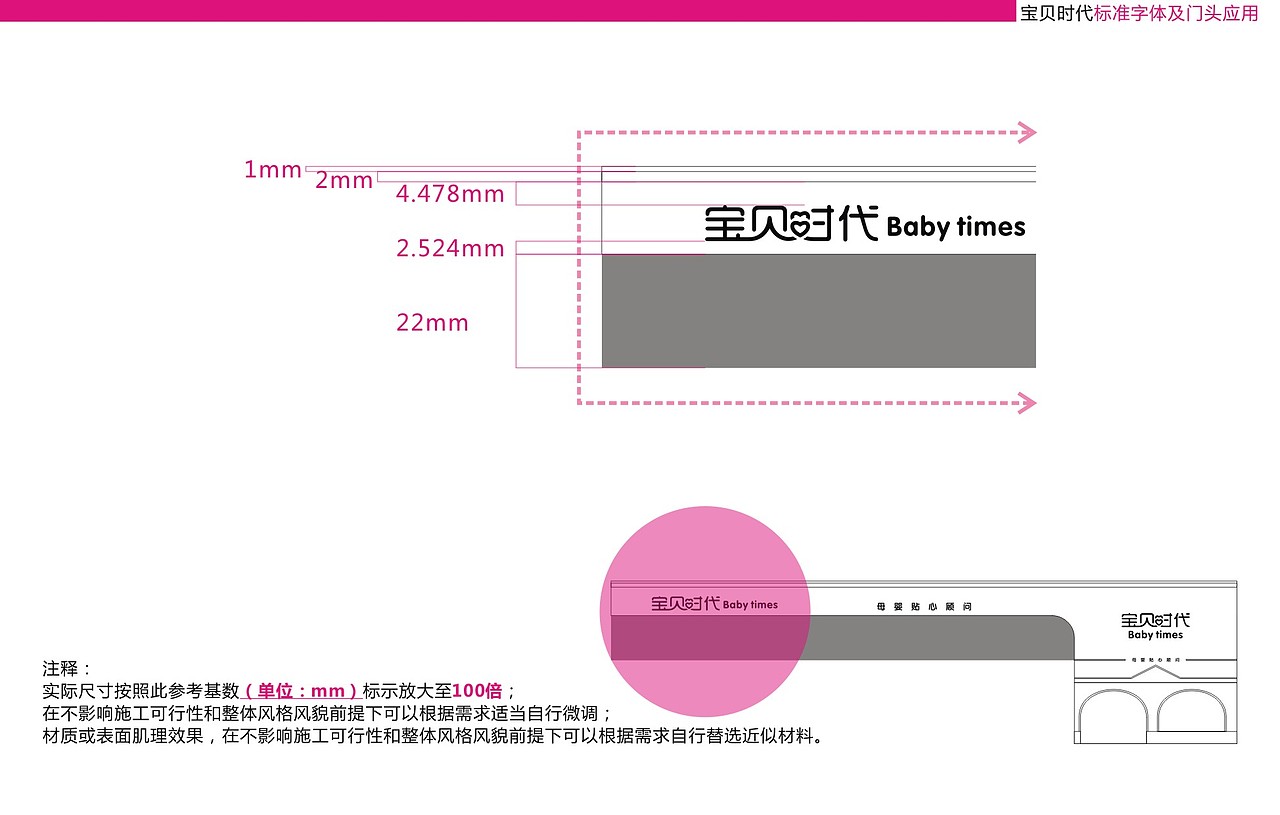Click 母婴贴心顾问 text on the storefront banner
Screen dimensions: 1280x815
click(x=924, y=607)
